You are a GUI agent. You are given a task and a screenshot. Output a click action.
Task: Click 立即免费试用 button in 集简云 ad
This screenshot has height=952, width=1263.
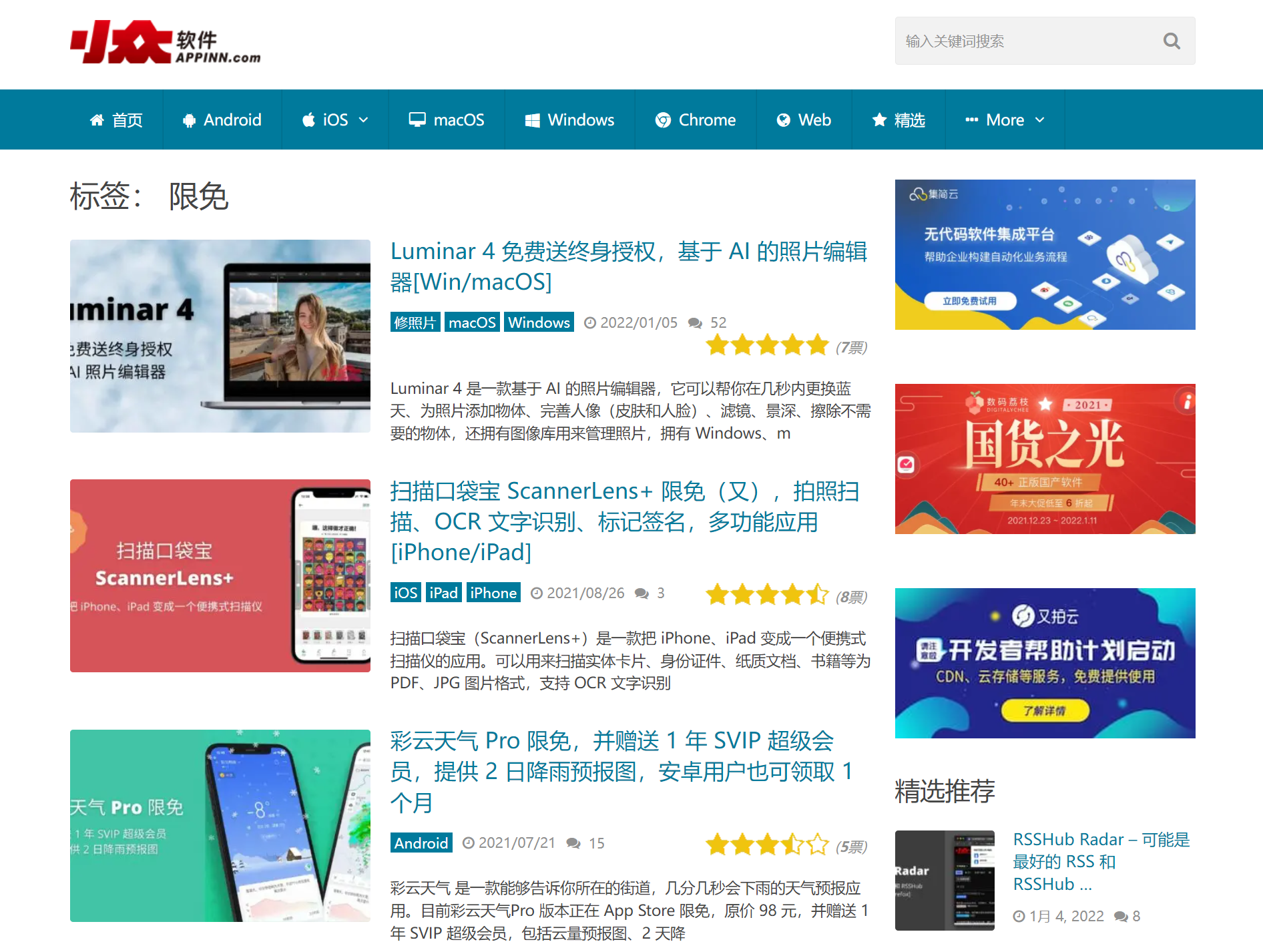[x=969, y=301]
